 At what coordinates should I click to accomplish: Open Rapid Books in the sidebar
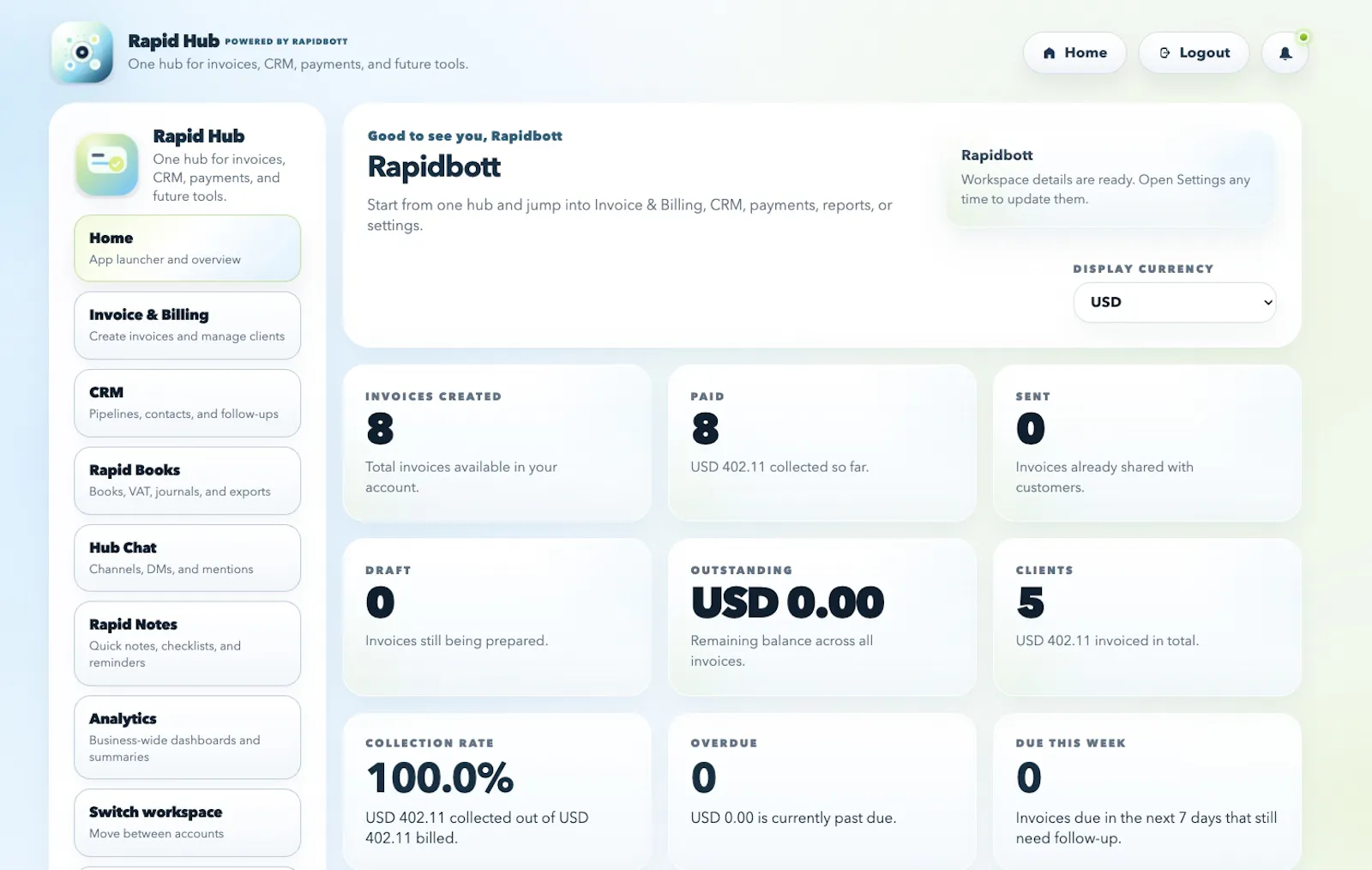[187, 480]
